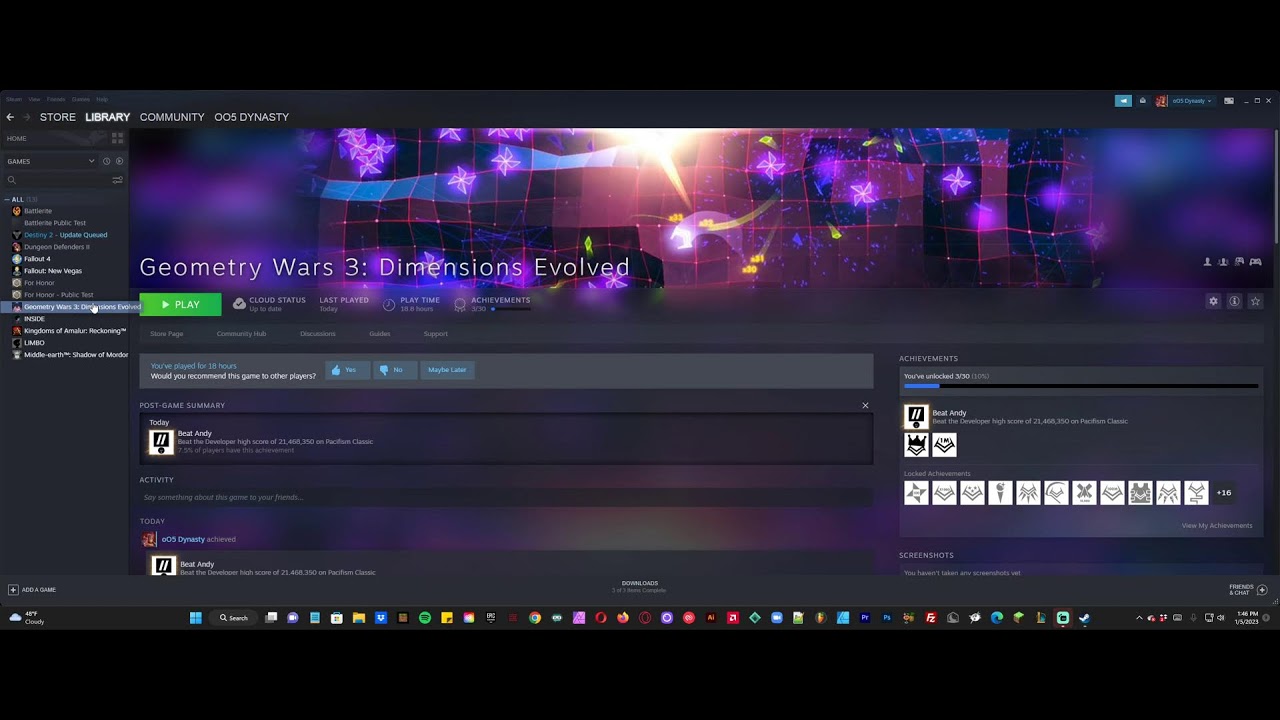Toggle the ready-to-play filter icon
The image size is (1280, 720).
tap(119, 161)
